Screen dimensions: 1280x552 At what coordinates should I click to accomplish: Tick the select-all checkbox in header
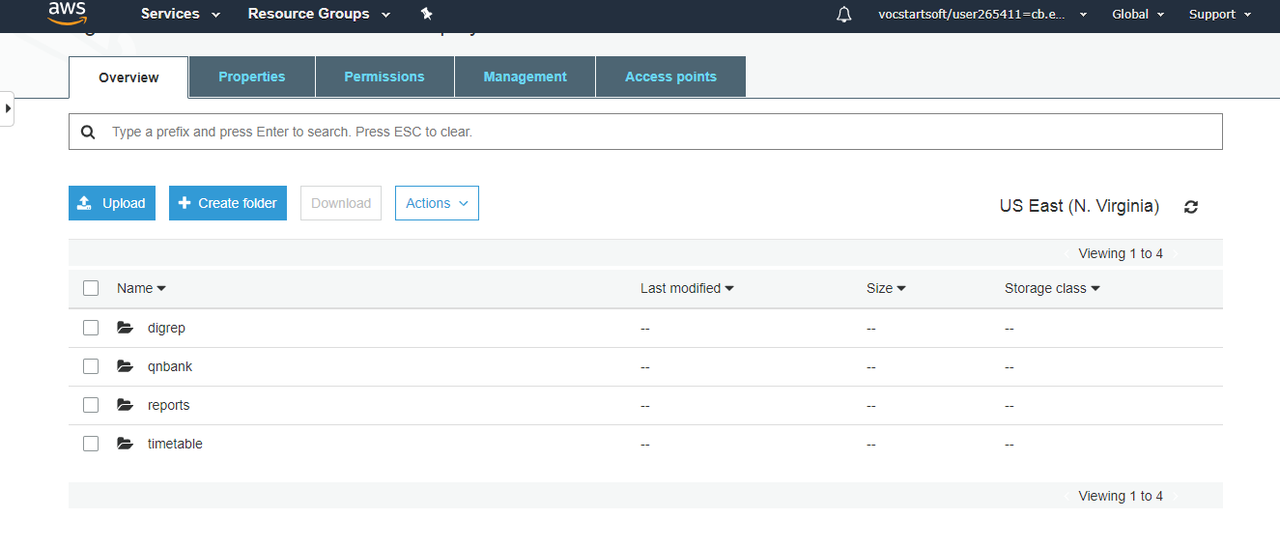point(91,288)
